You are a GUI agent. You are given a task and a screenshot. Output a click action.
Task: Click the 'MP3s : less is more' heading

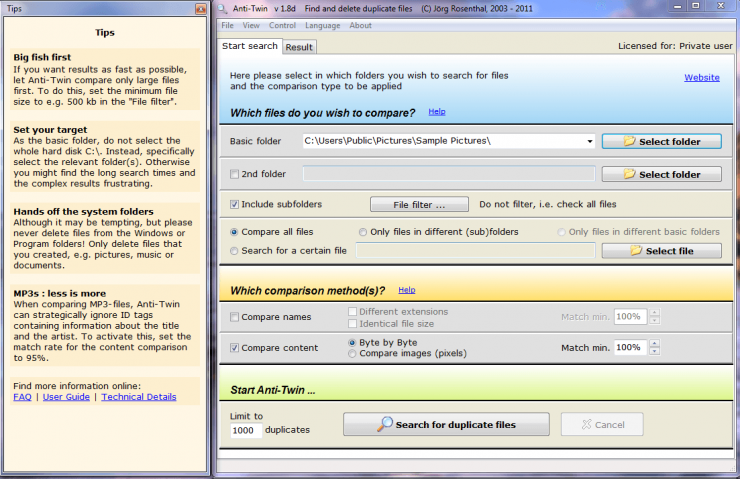pos(59,294)
